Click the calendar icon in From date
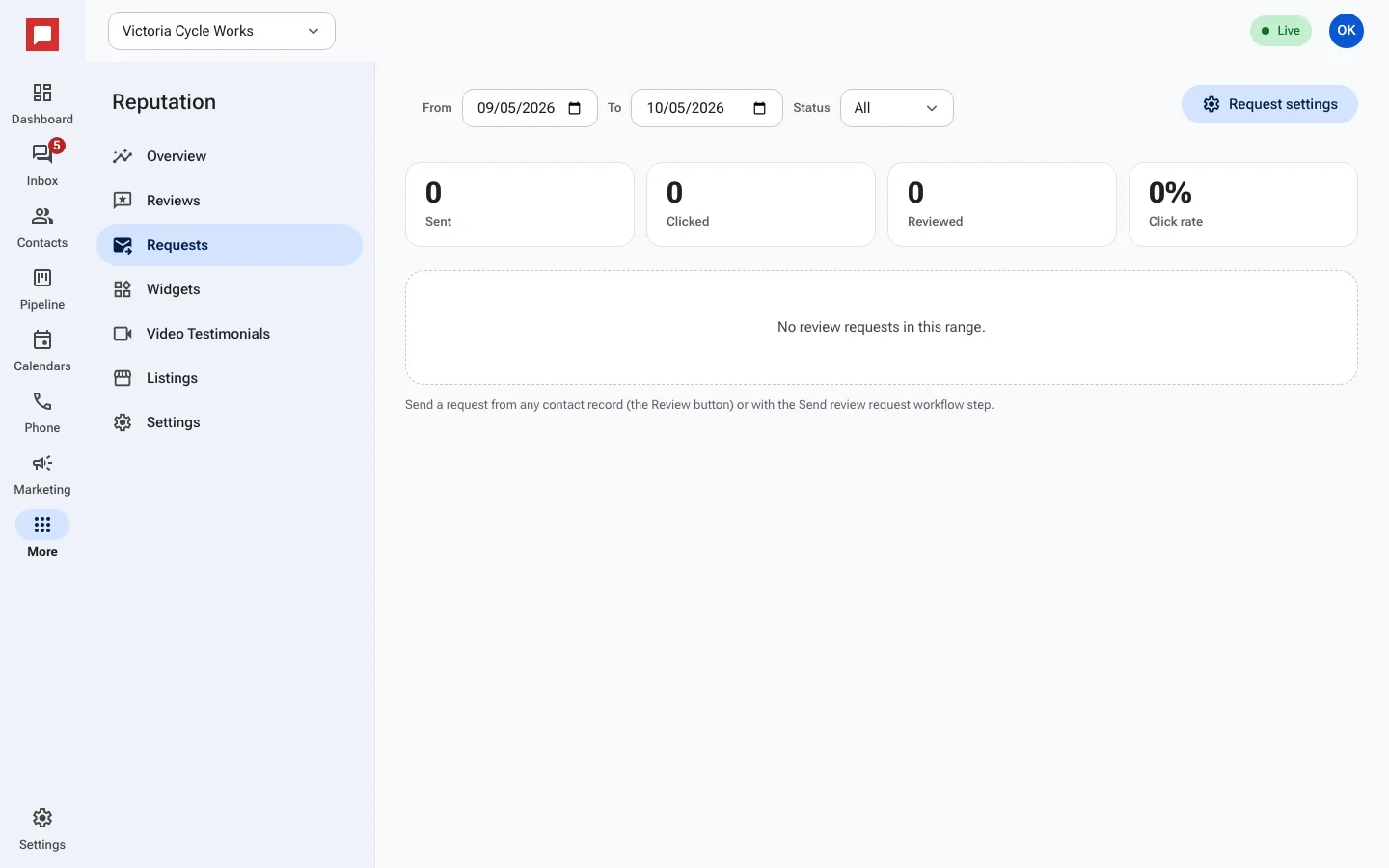The height and width of the screenshot is (868, 1389). 575,108
